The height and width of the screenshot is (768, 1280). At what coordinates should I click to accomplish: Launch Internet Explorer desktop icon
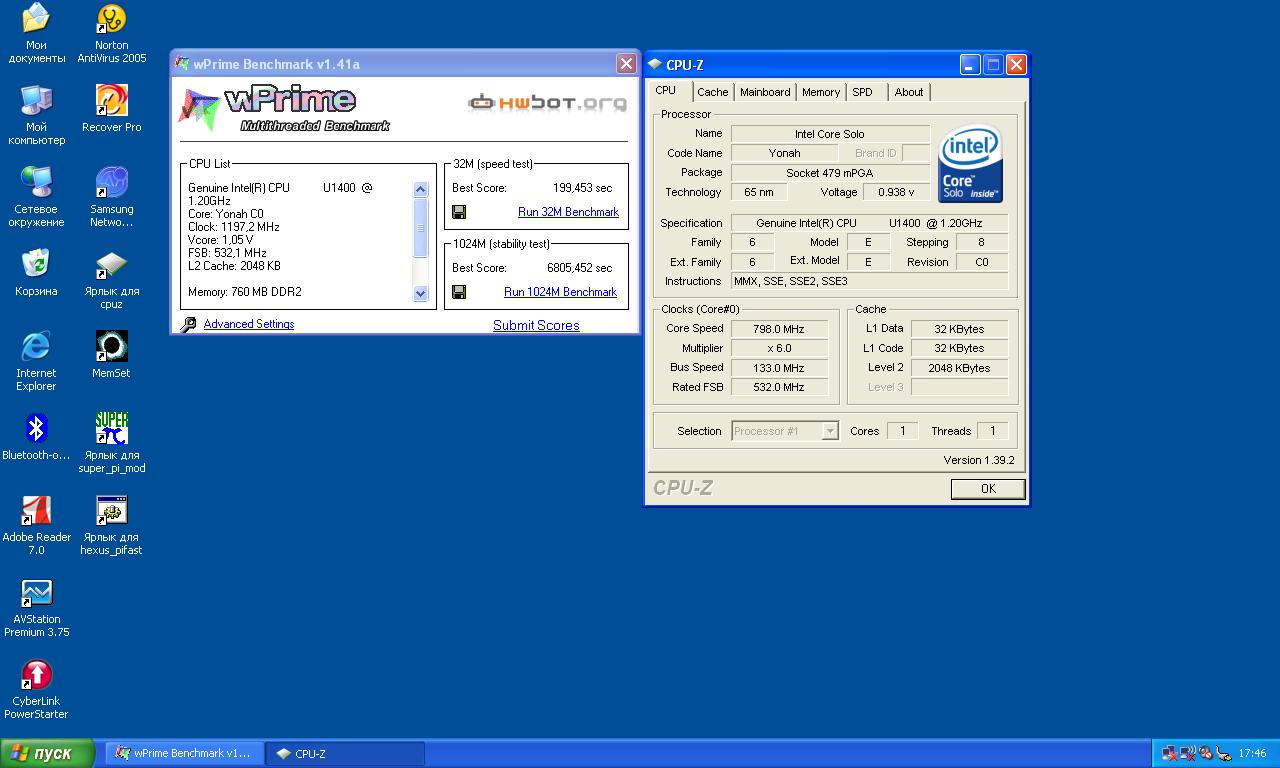tap(36, 361)
